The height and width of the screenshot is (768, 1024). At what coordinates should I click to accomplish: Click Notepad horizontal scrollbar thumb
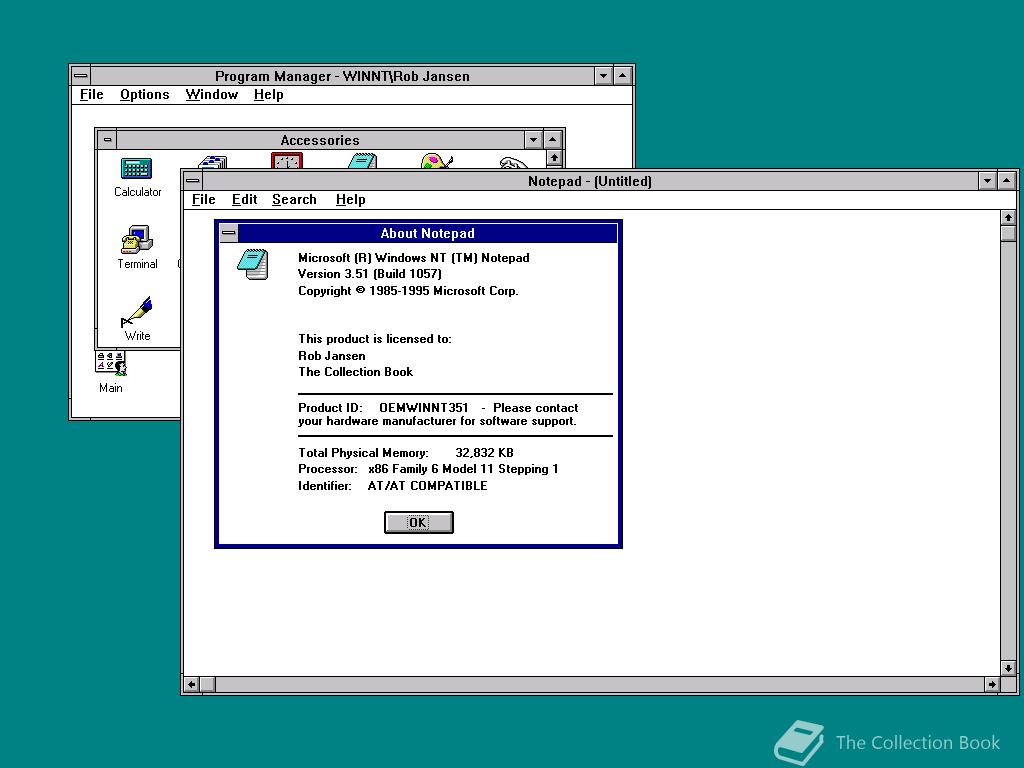coord(208,684)
